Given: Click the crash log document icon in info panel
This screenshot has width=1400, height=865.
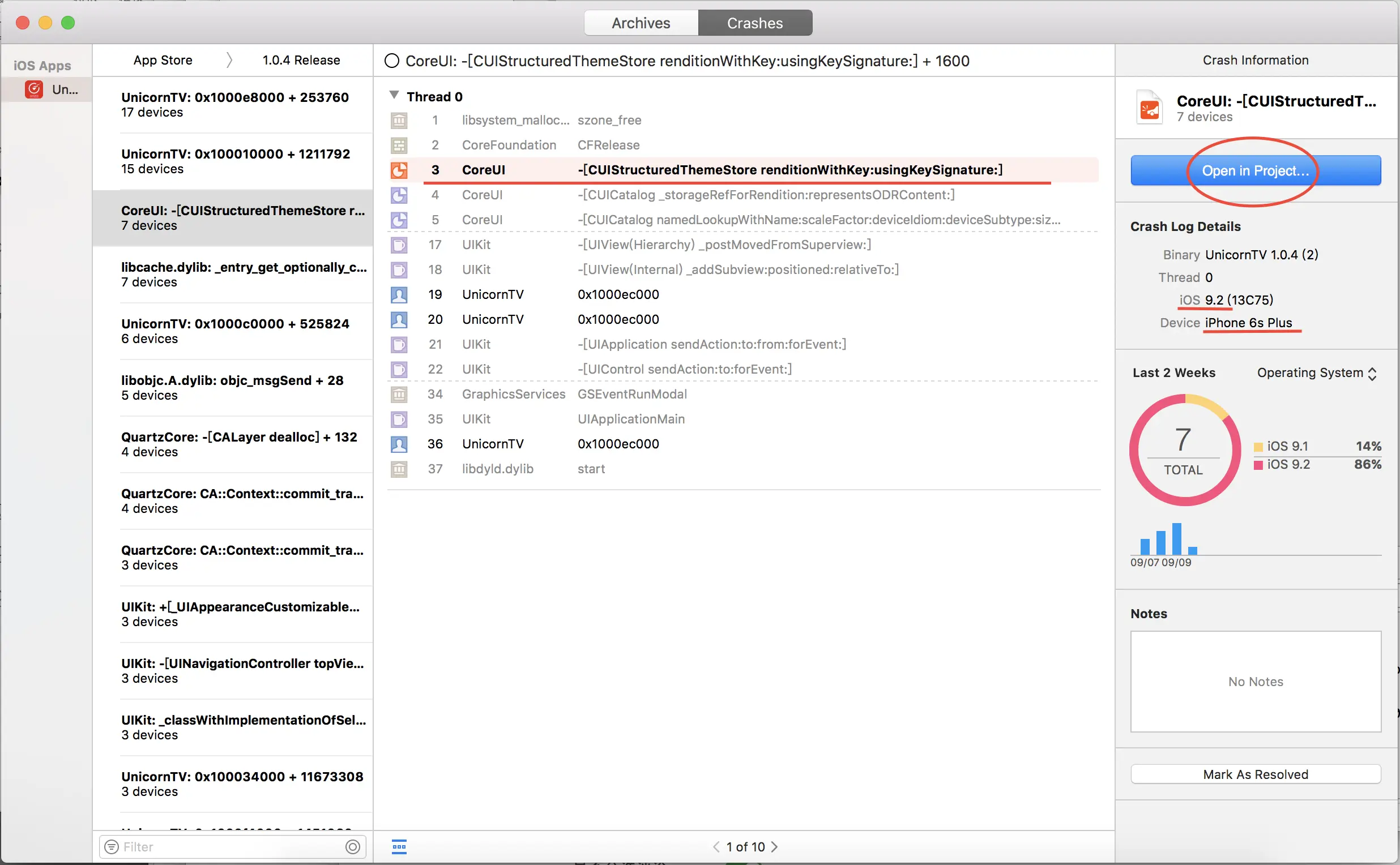Looking at the screenshot, I should click(1149, 108).
